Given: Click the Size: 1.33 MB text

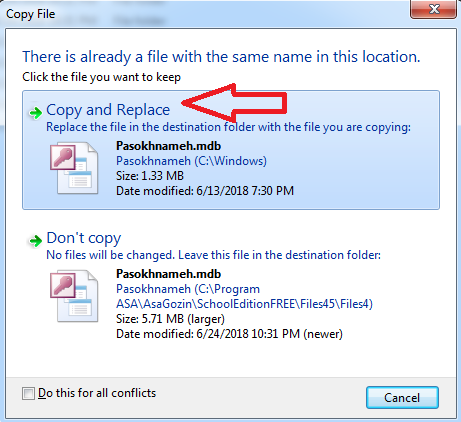Looking at the screenshot, I should tap(150, 176).
